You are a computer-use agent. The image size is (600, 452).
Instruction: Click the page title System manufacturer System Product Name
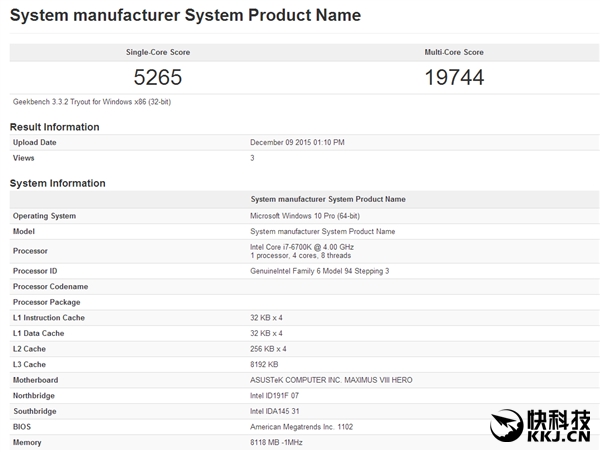click(185, 15)
